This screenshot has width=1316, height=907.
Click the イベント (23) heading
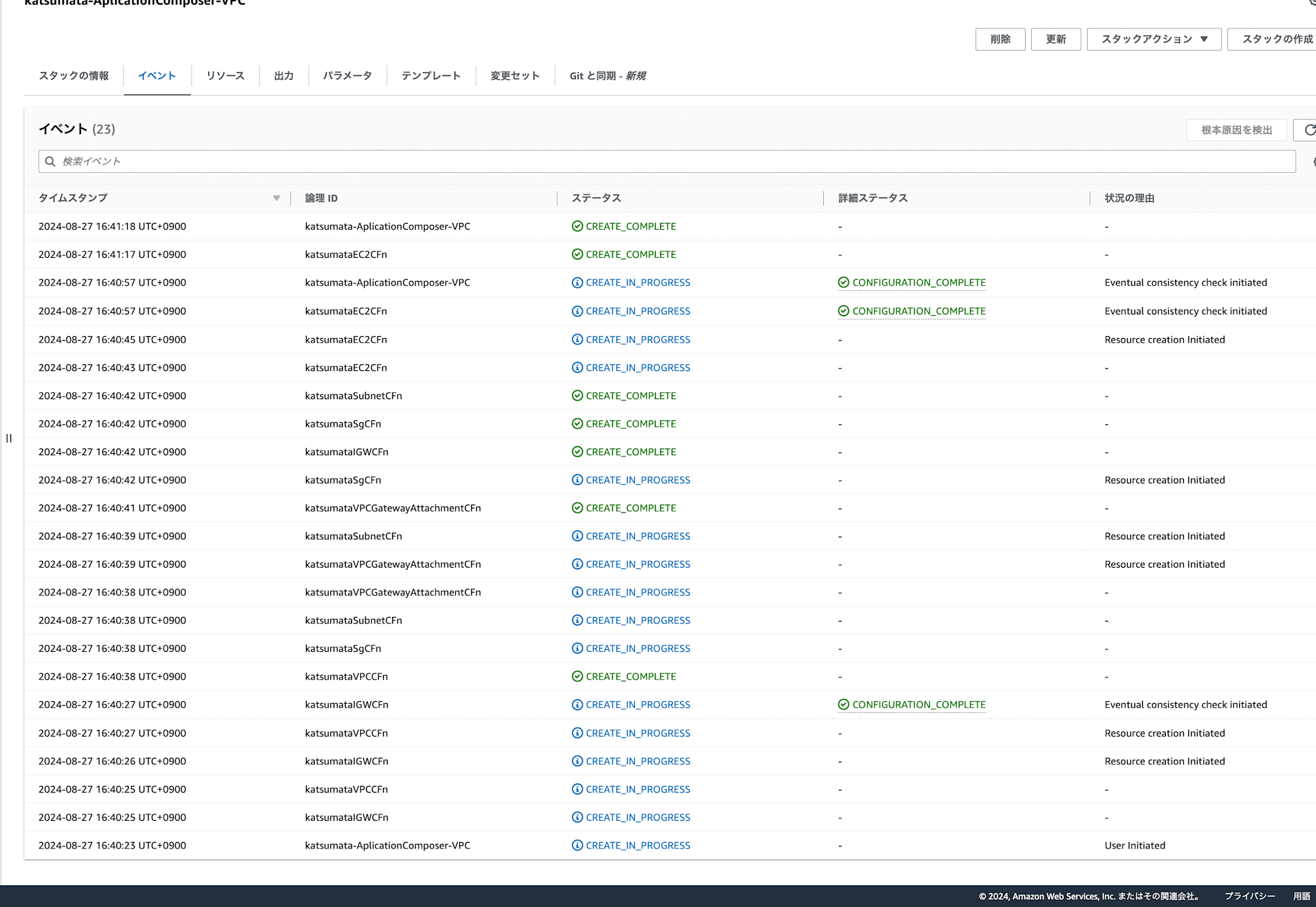[76, 129]
